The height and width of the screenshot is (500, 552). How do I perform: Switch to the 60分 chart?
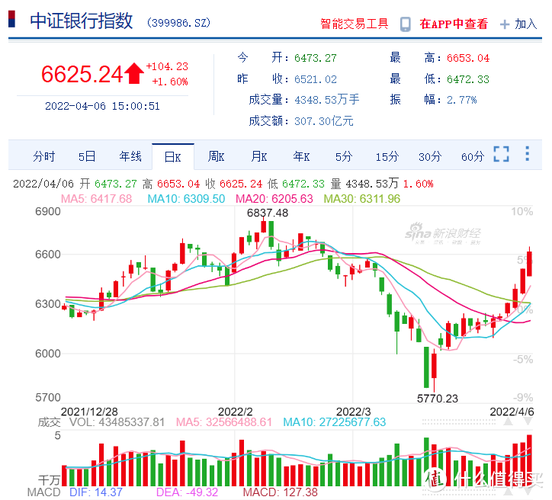coord(473,156)
